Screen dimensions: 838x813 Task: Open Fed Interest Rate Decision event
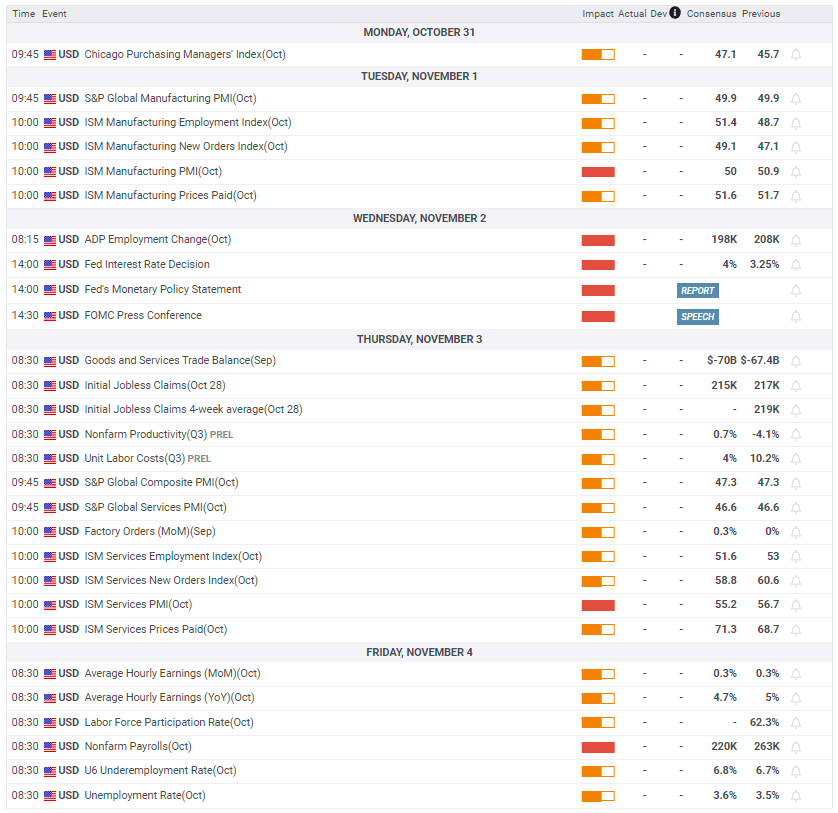147,264
